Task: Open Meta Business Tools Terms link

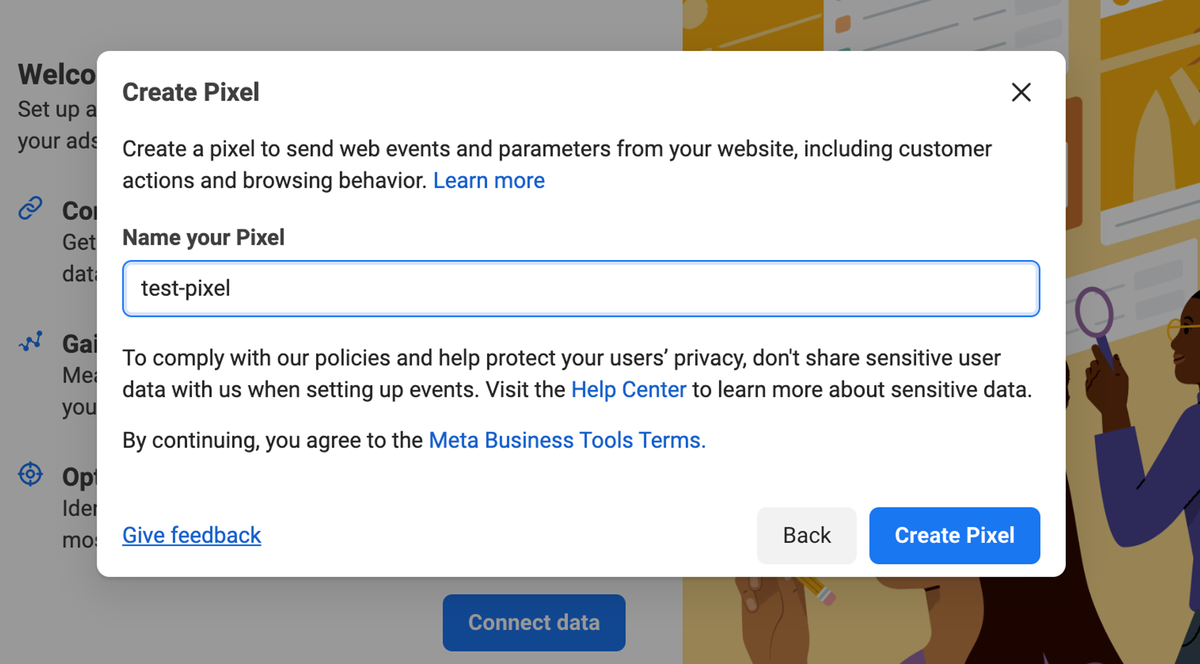Action: pyautogui.click(x=567, y=440)
